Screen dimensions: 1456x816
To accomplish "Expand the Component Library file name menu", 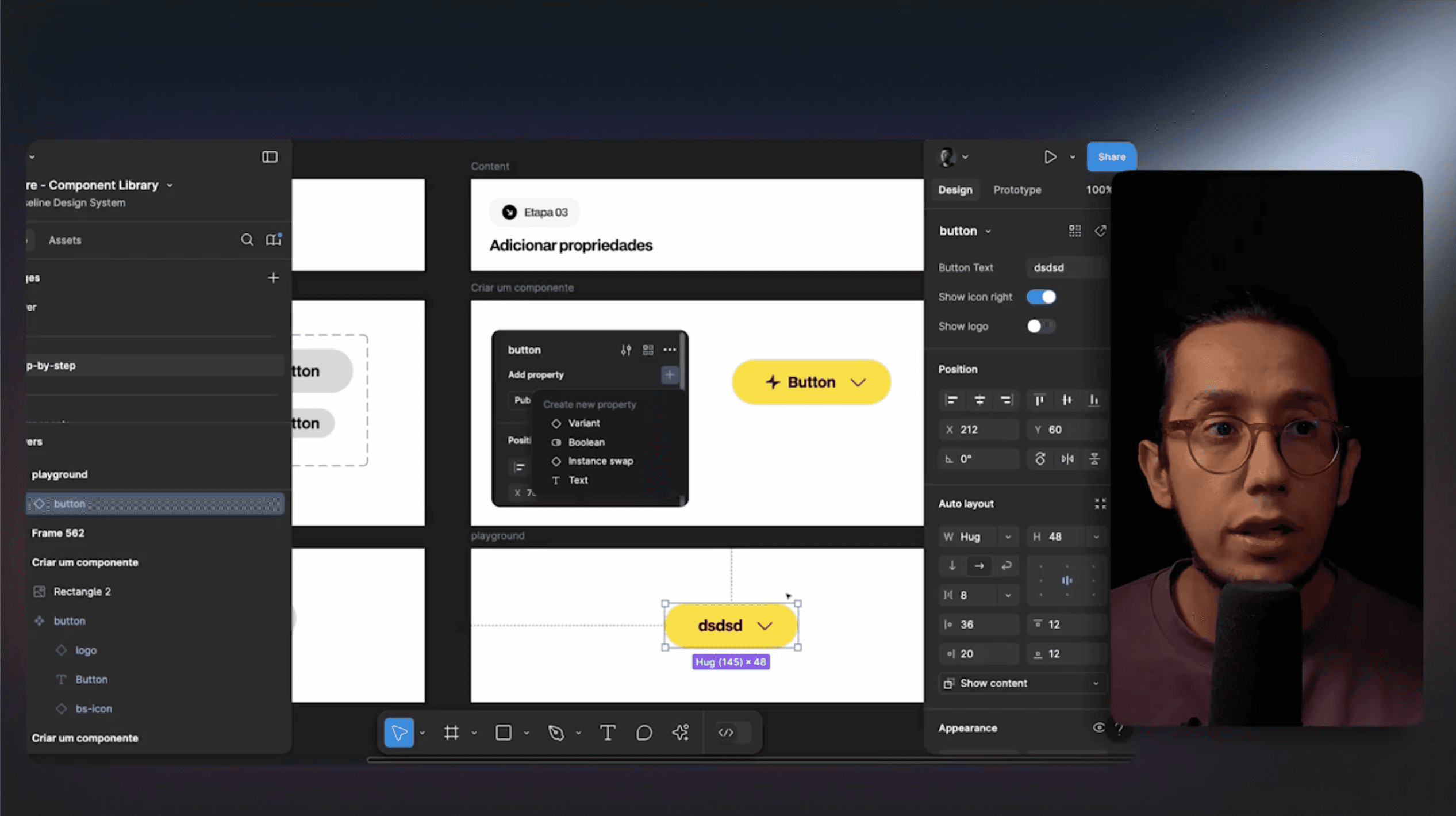I will (170, 185).
